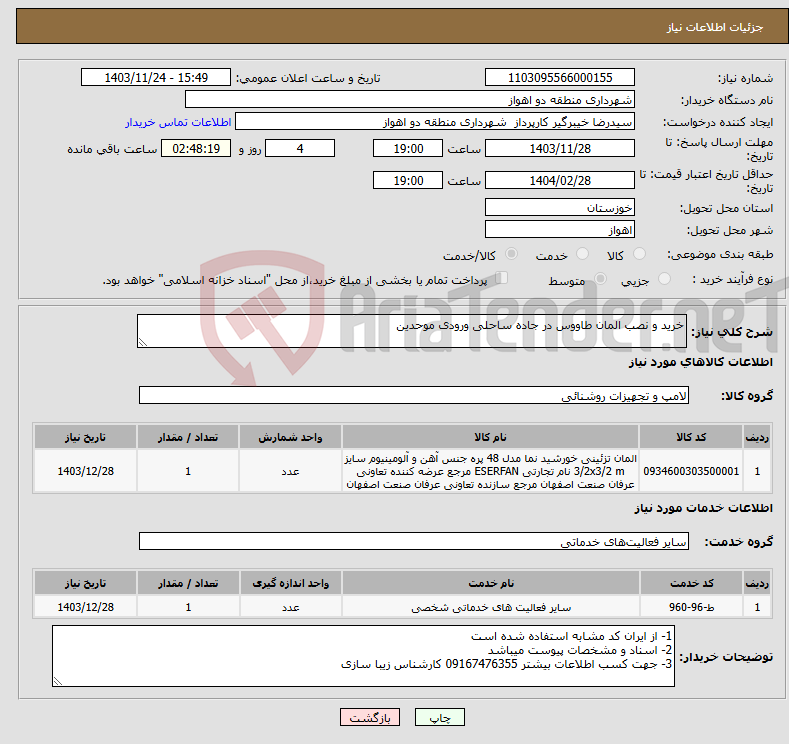Click the service row need date 1403/12/28
The image size is (789, 744).
86,607
